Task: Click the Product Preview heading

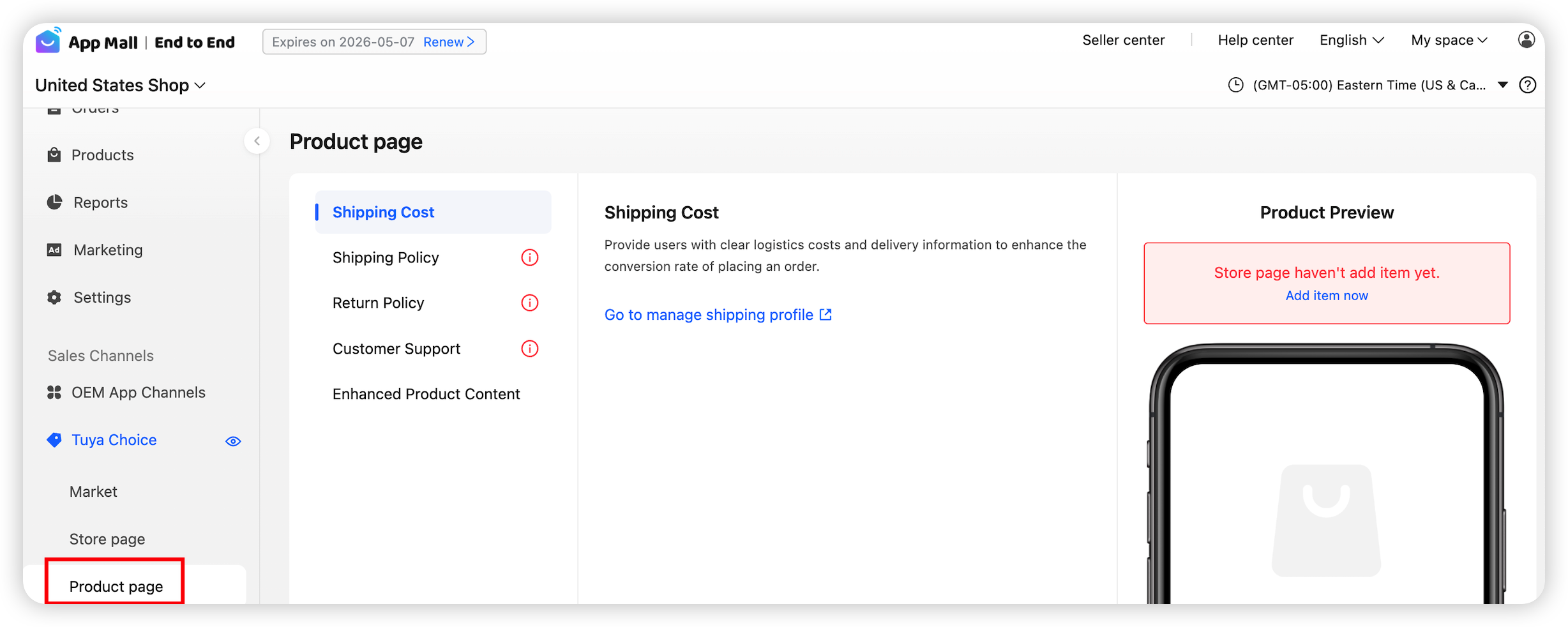Action: coord(1327,213)
